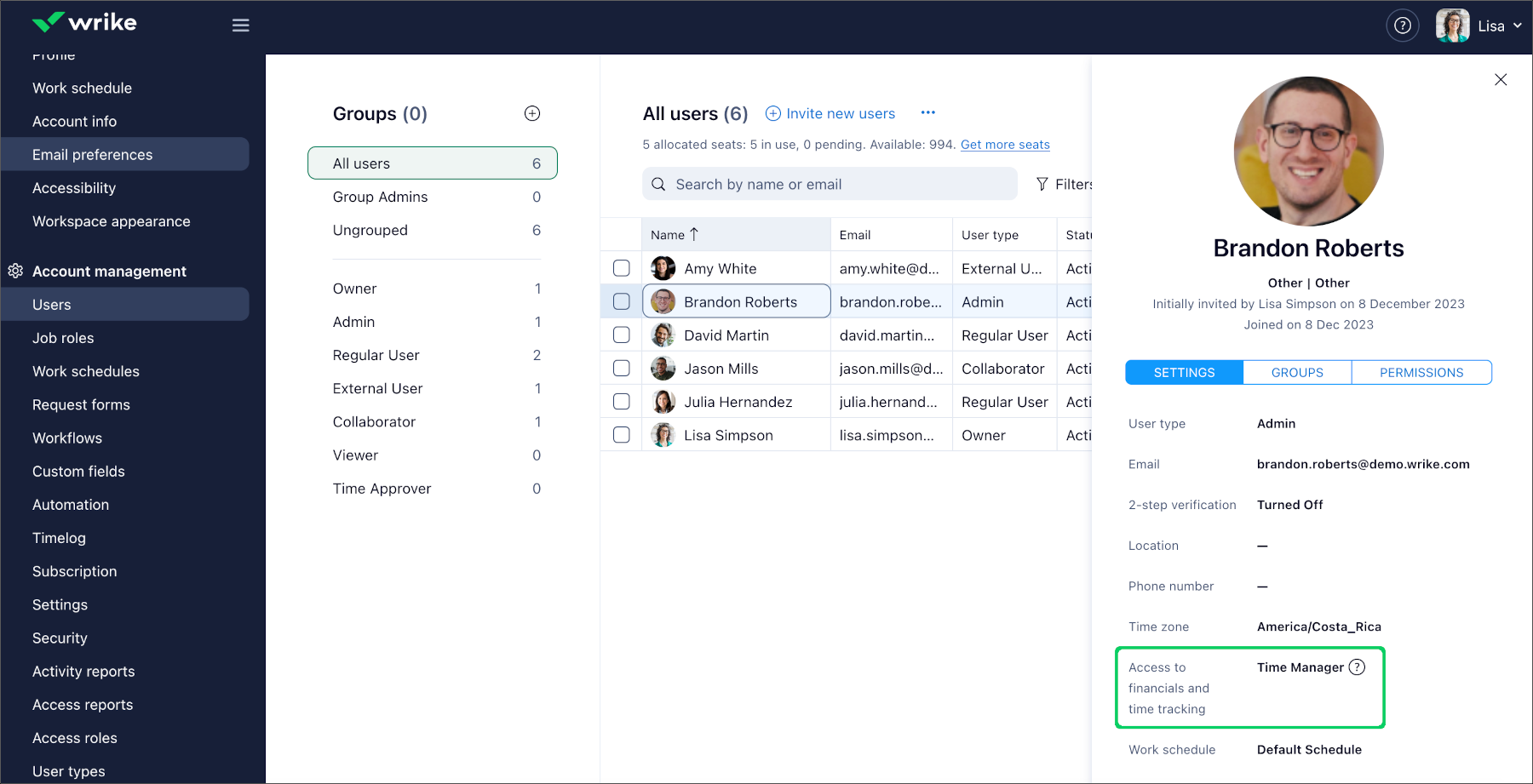The width and height of the screenshot is (1533, 784).
Task: Select David Martin's checkbox
Action: click(622, 335)
